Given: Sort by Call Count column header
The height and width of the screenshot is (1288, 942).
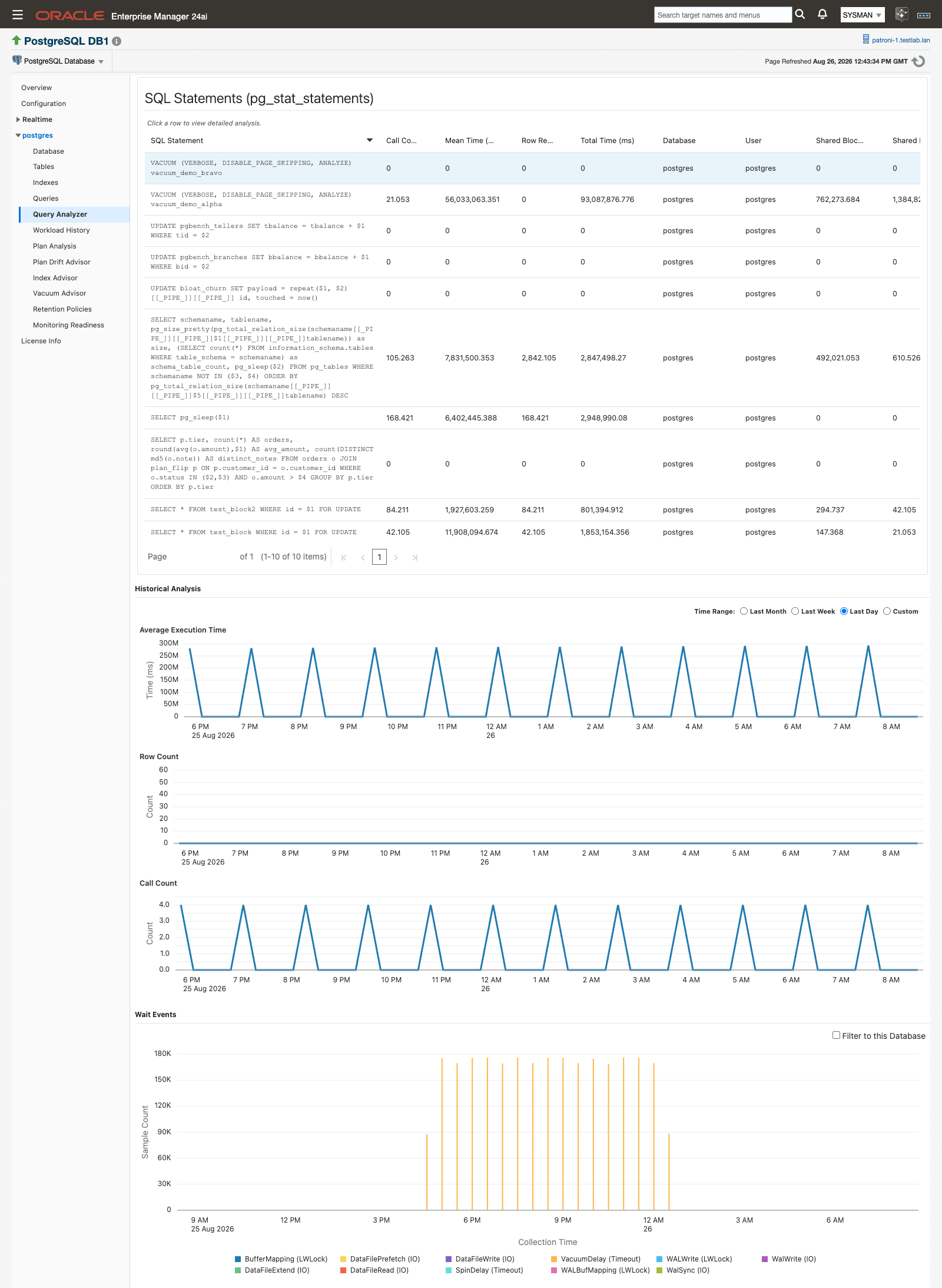Looking at the screenshot, I should tap(401, 141).
